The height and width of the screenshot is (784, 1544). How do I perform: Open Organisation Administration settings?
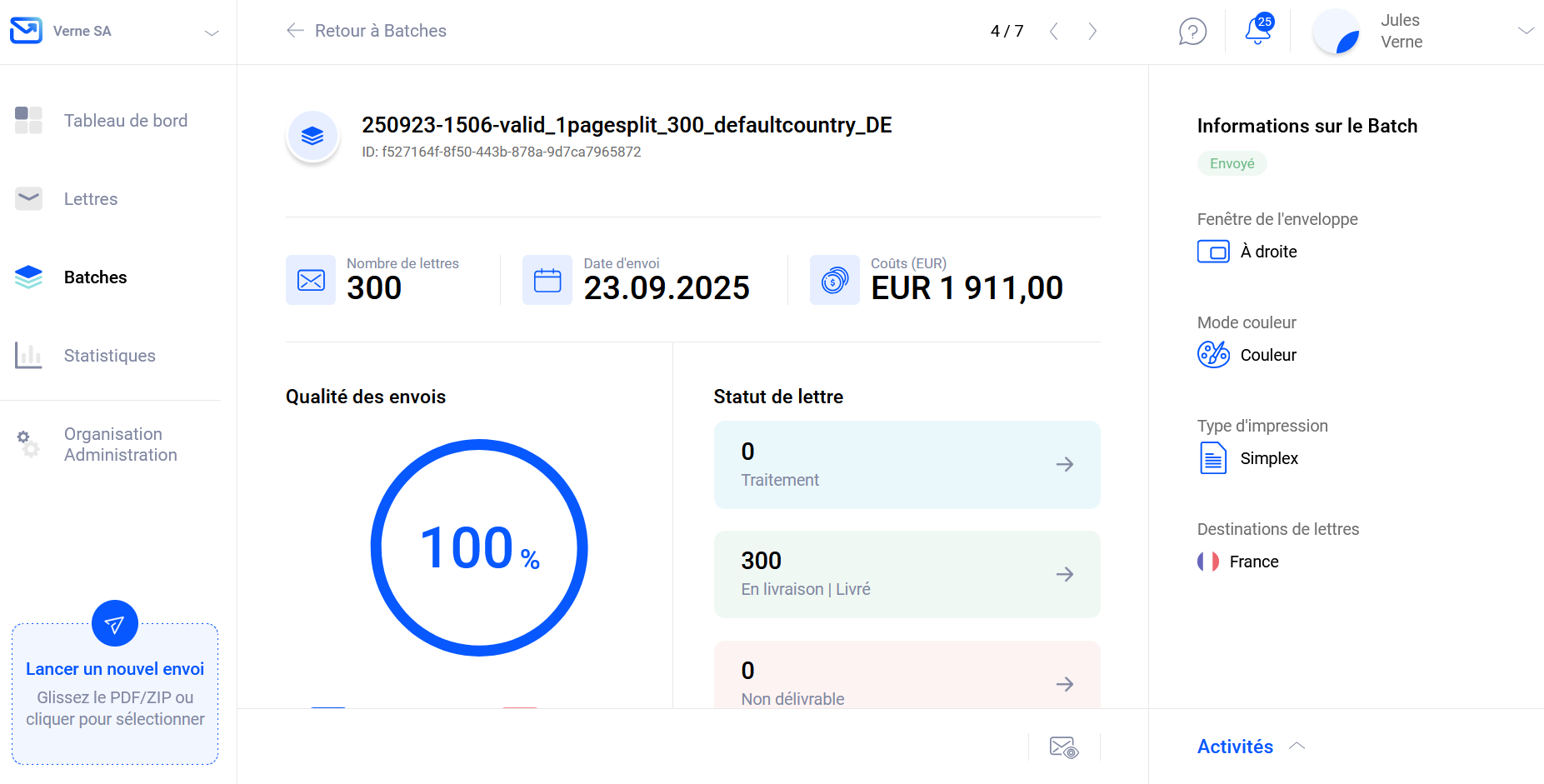coord(120,444)
